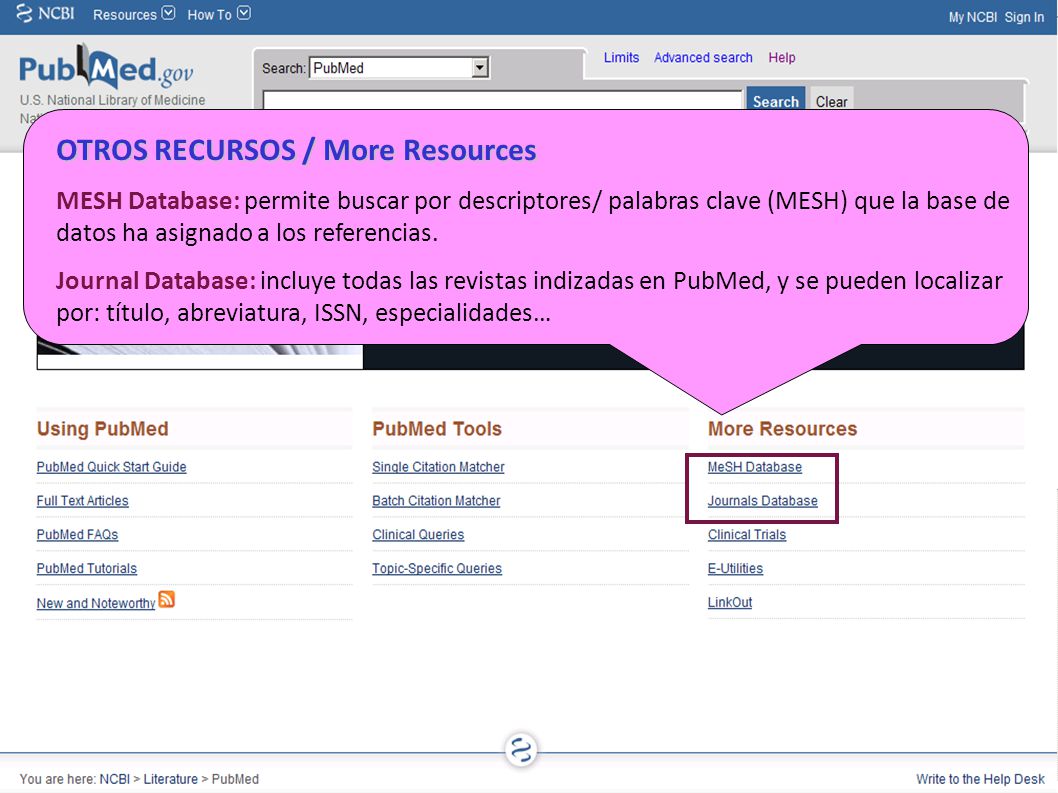
Task: Click the Clear button
Action: click(831, 100)
